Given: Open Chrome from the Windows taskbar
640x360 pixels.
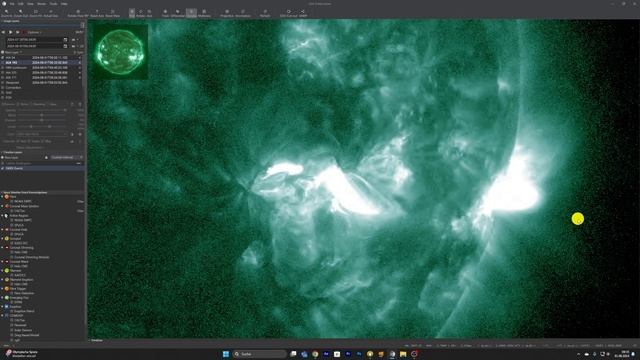Looking at the screenshot, I should click(315, 354).
